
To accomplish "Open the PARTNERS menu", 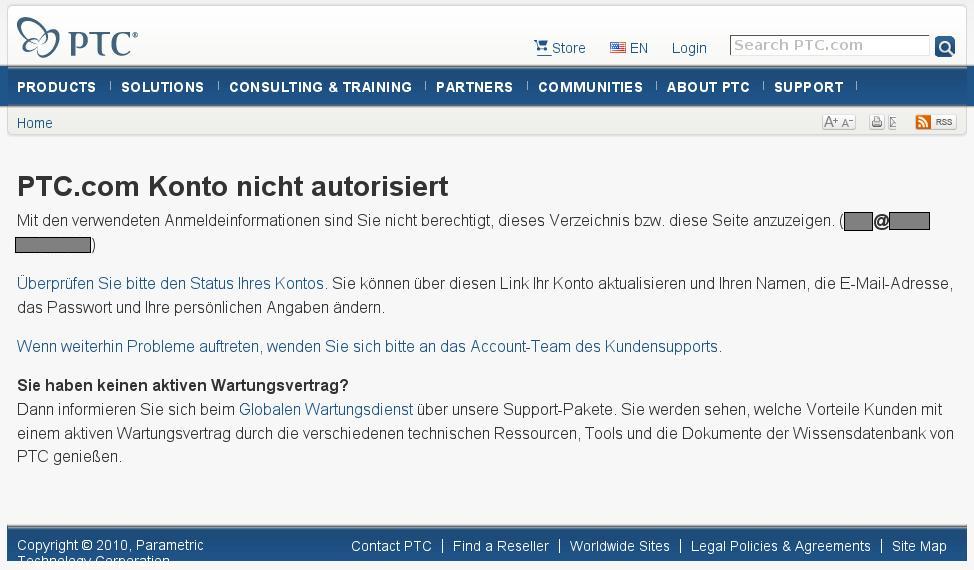I will coord(475,87).
